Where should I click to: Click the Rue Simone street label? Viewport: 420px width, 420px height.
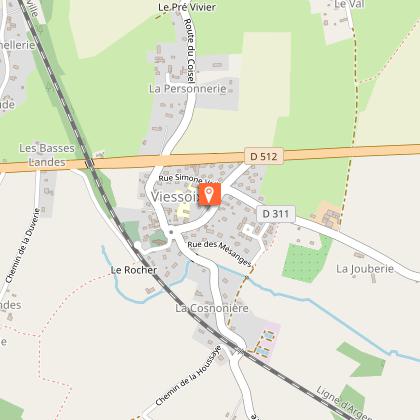pyautogui.click(x=180, y=179)
